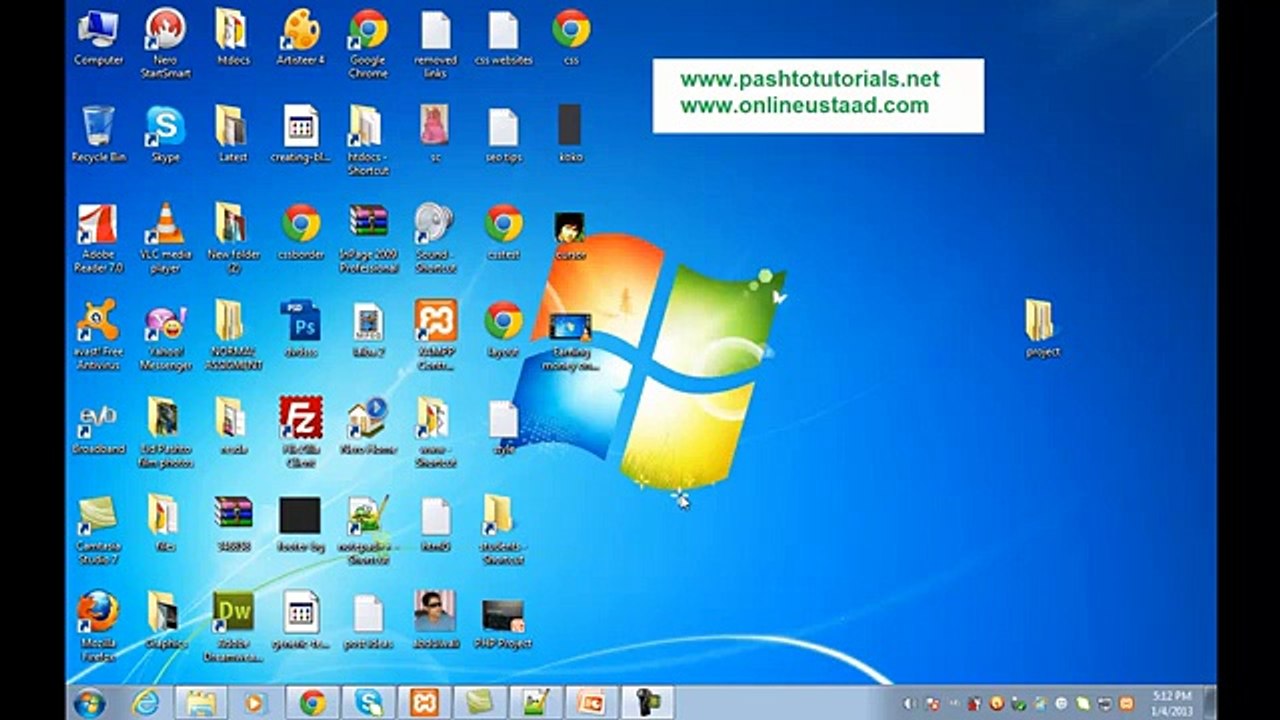
Task: Open the clock showing 5:12 PM
Action: click(1170, 702)
